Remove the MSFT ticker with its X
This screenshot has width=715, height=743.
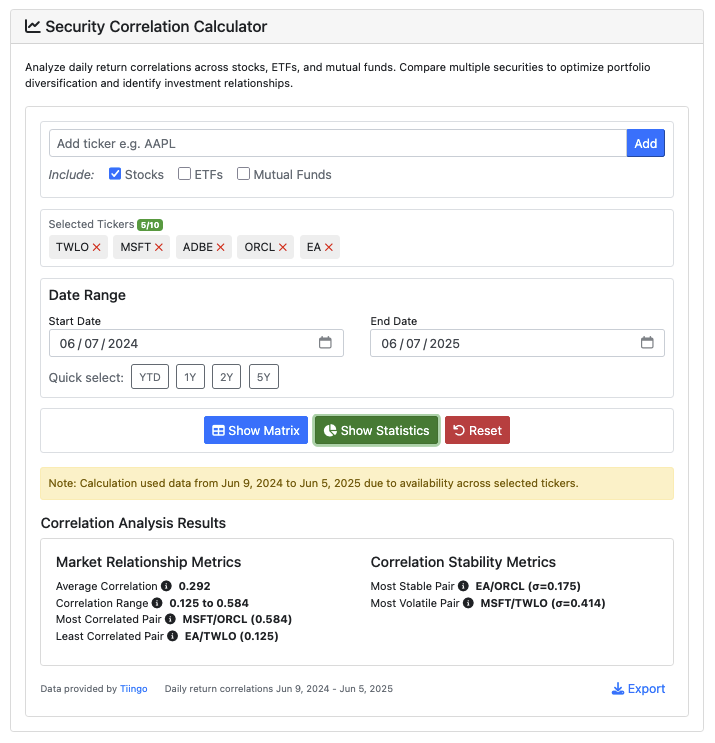[x=159, y=247]
